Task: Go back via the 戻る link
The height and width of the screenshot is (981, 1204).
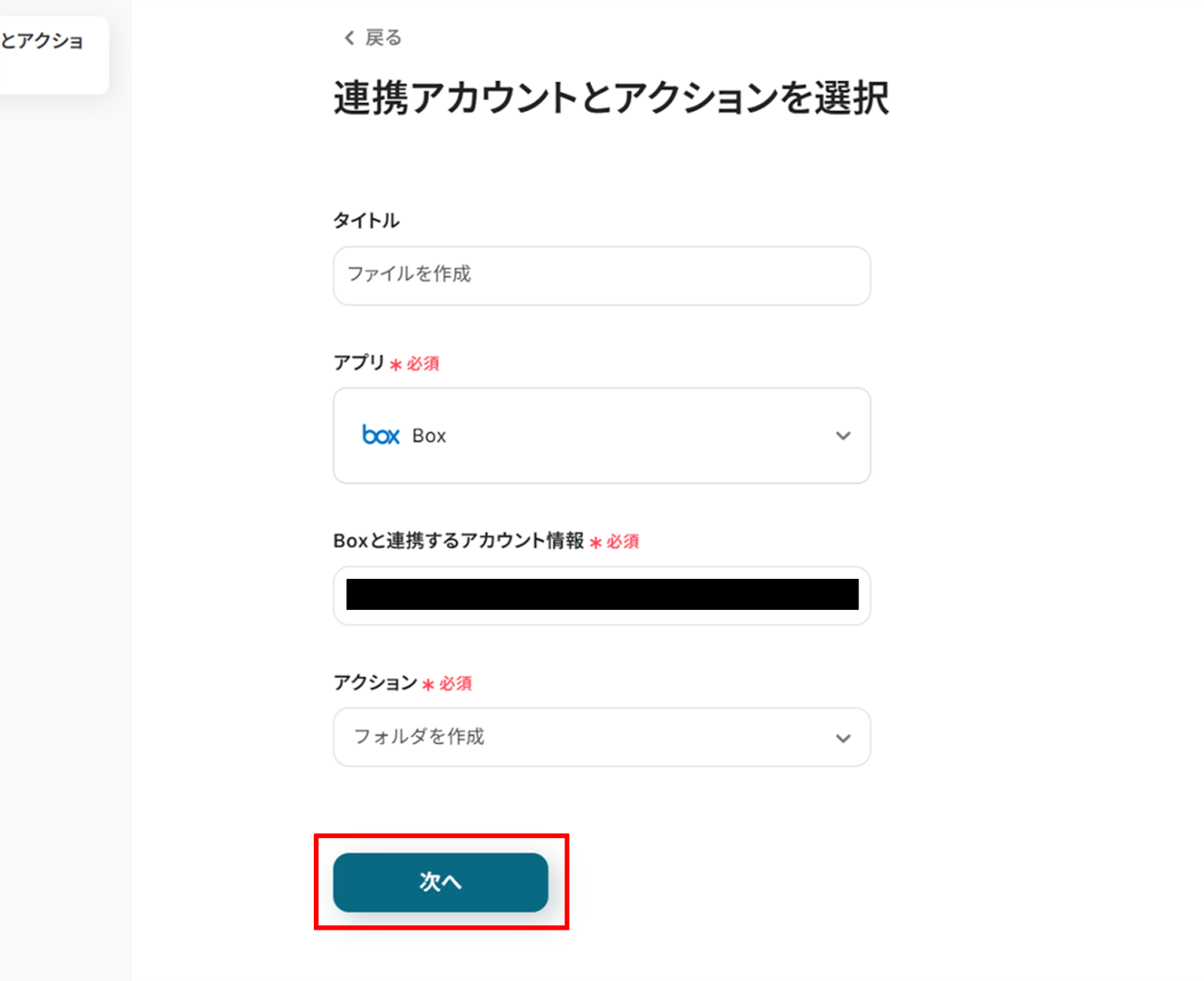Action: pos(383,38)
